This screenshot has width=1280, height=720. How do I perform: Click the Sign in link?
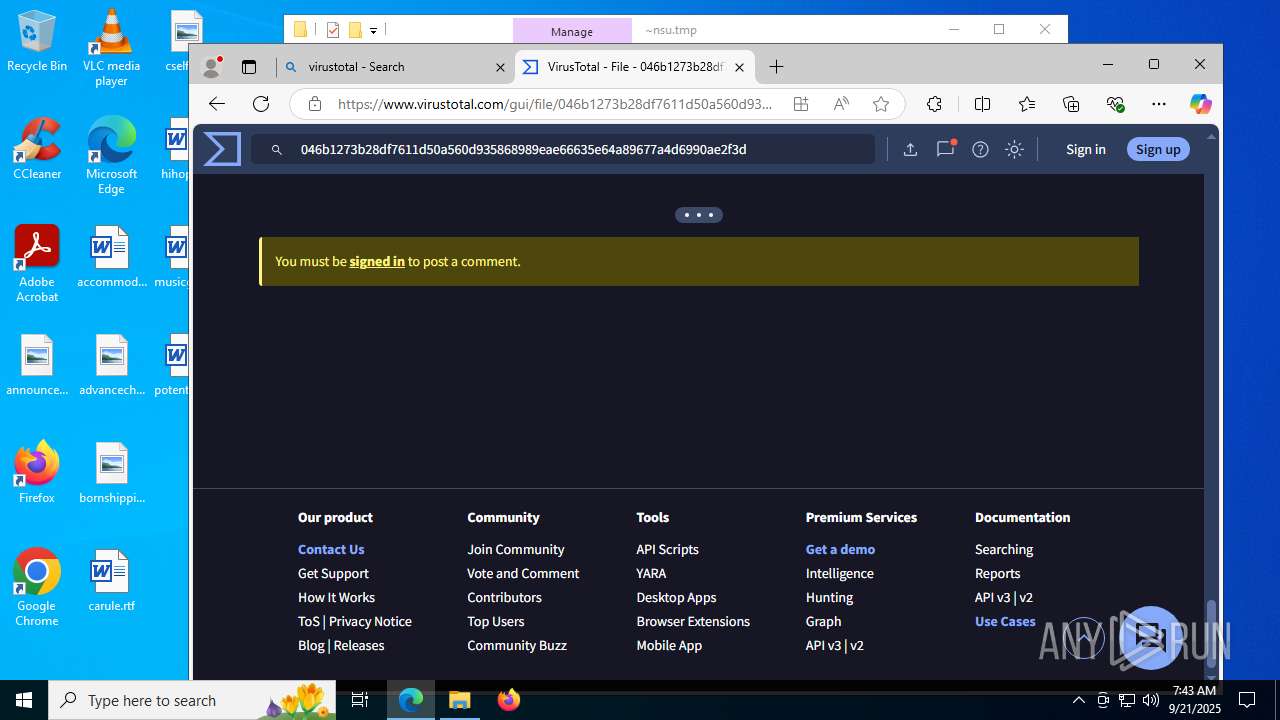point(1085,149)
